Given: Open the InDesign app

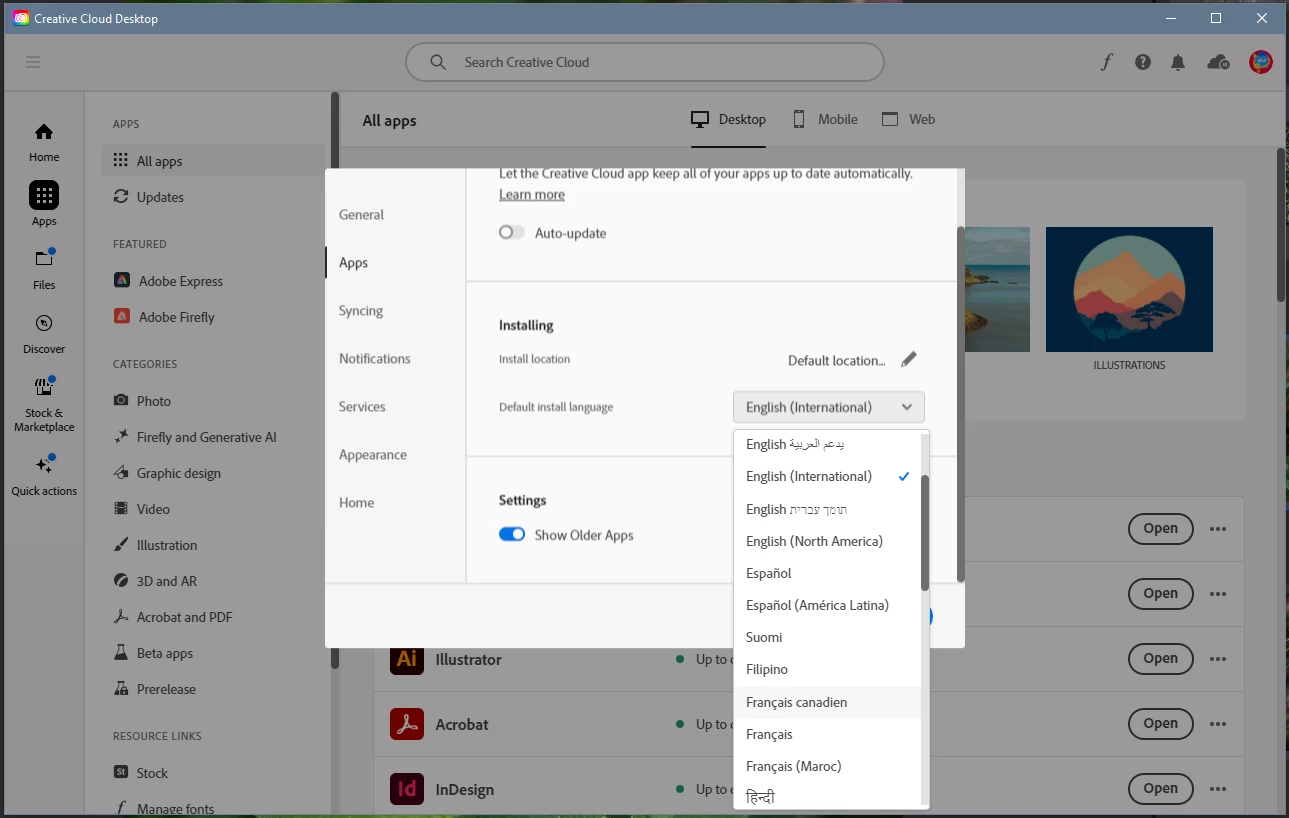Looking at the screenshot, I should [1160, 789].
